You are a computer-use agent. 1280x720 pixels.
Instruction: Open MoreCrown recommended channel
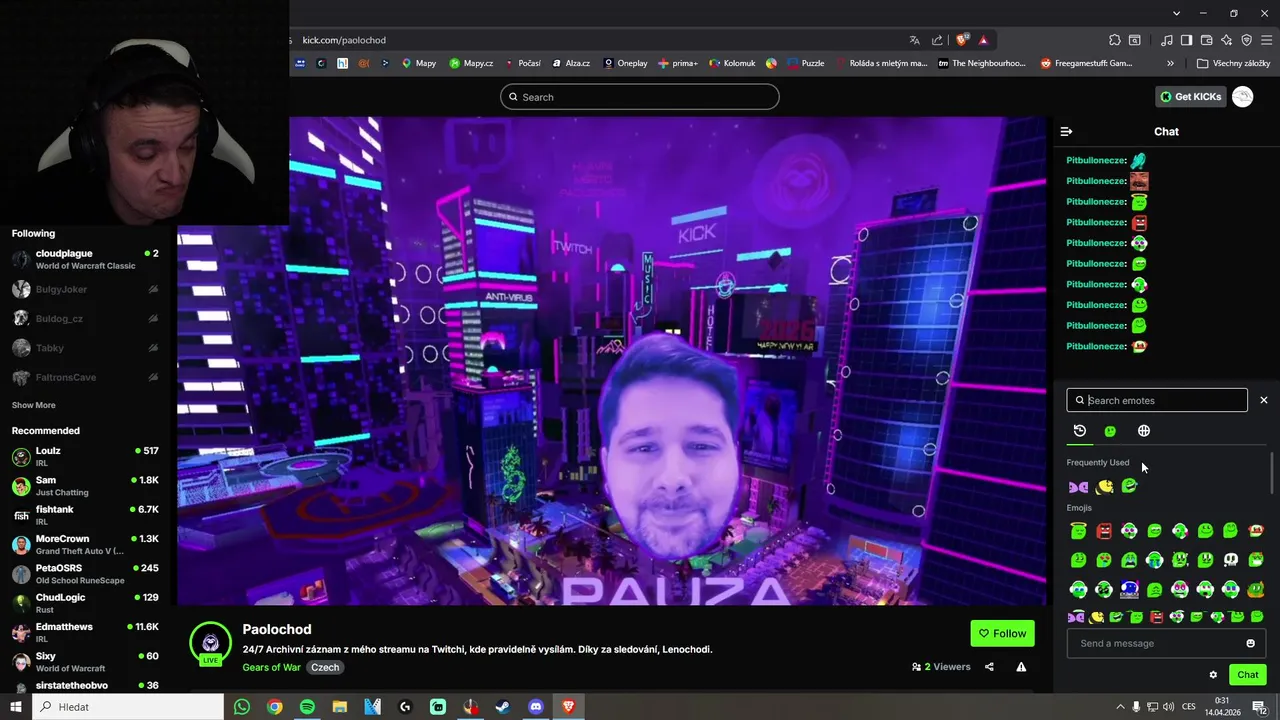coord(85,545)
